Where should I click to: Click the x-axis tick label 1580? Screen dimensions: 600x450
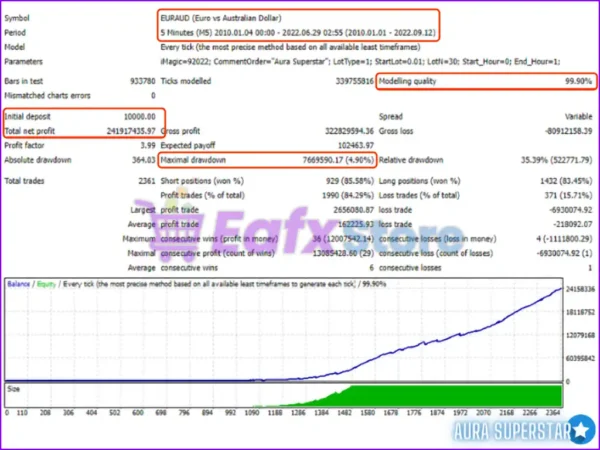coord(367,413)
